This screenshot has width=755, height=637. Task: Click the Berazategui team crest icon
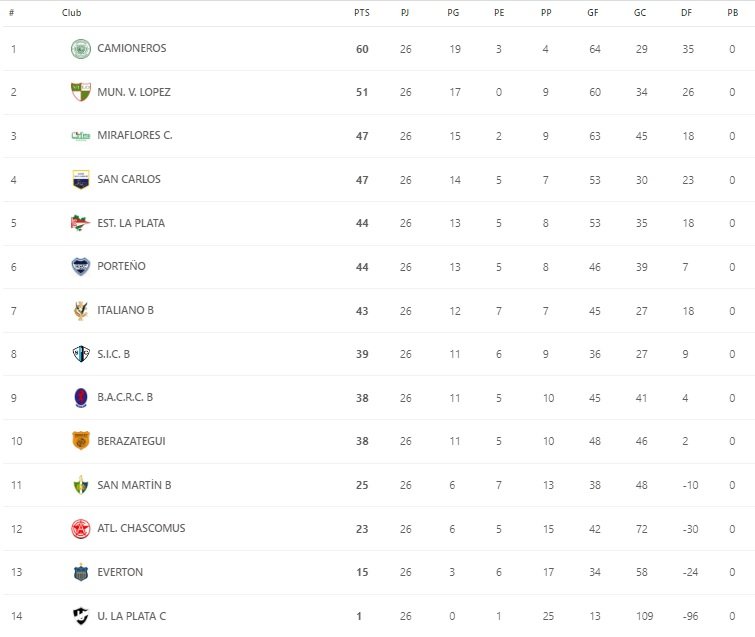tap(81, 441)
